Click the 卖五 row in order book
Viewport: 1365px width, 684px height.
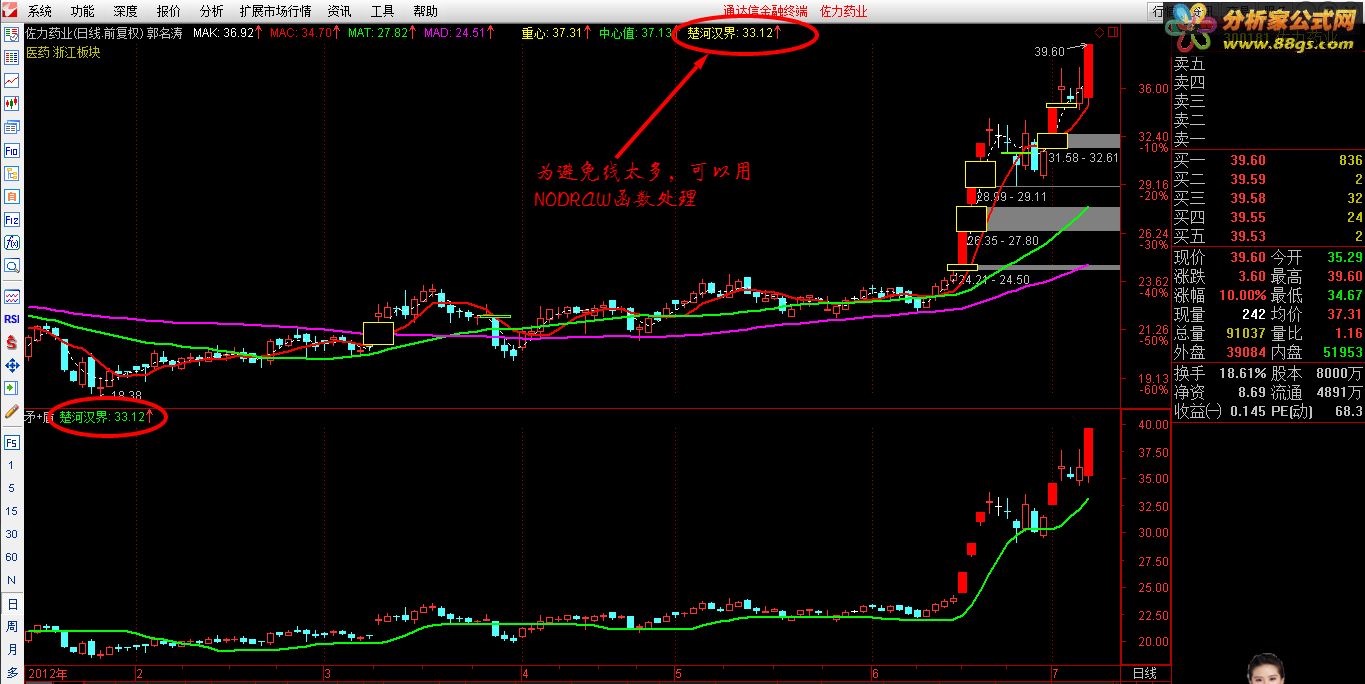pos(1267,64)
